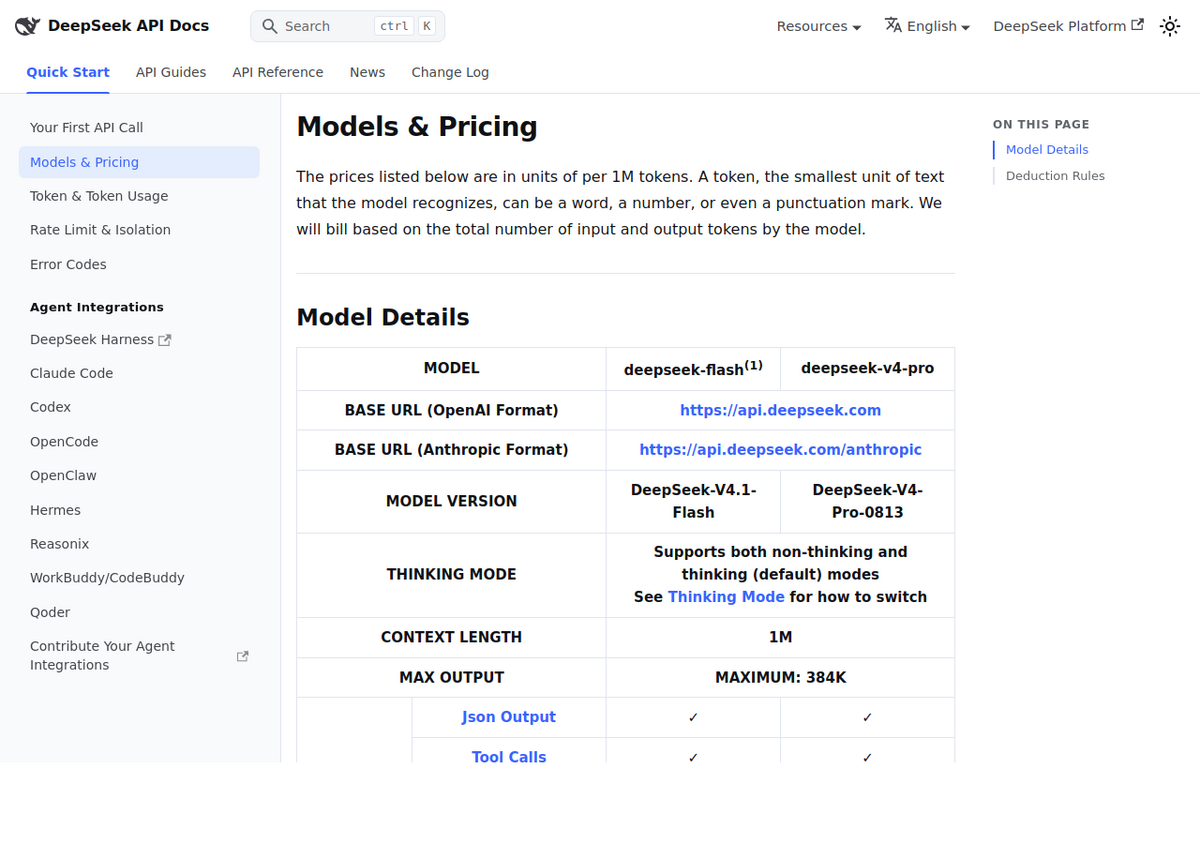Click the 1M context length cell
The image size is (1200, 844).
point(780,637)
